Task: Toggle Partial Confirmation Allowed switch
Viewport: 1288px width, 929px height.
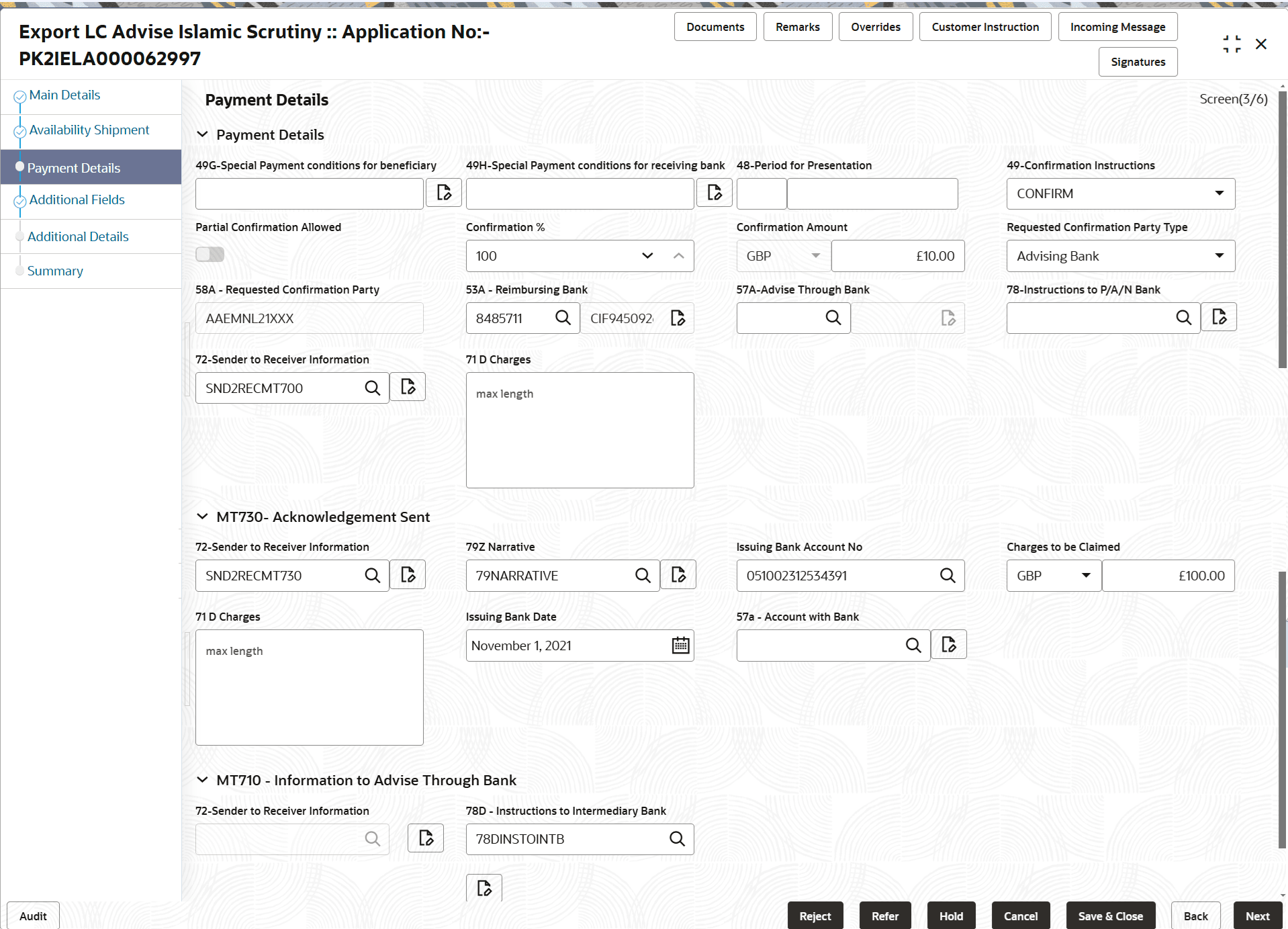Action: (x=210, y=255)
